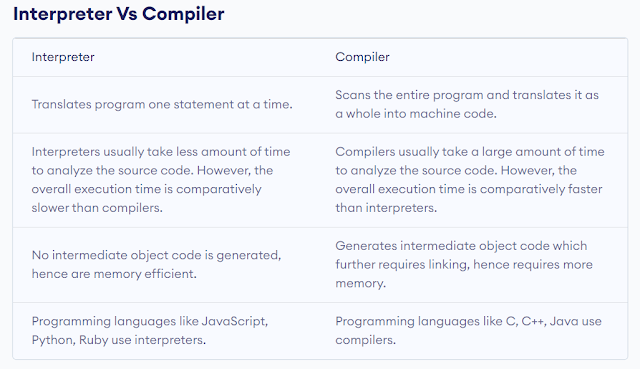Click 'compilers.' at bottom of Compiler column
The height and width of the screenshot is (369, 640).
pos(366,340)
